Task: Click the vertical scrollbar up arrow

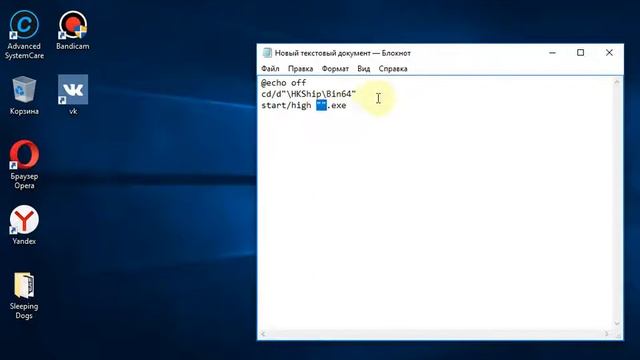Action: pyautogui.click(x=617, y=82)
